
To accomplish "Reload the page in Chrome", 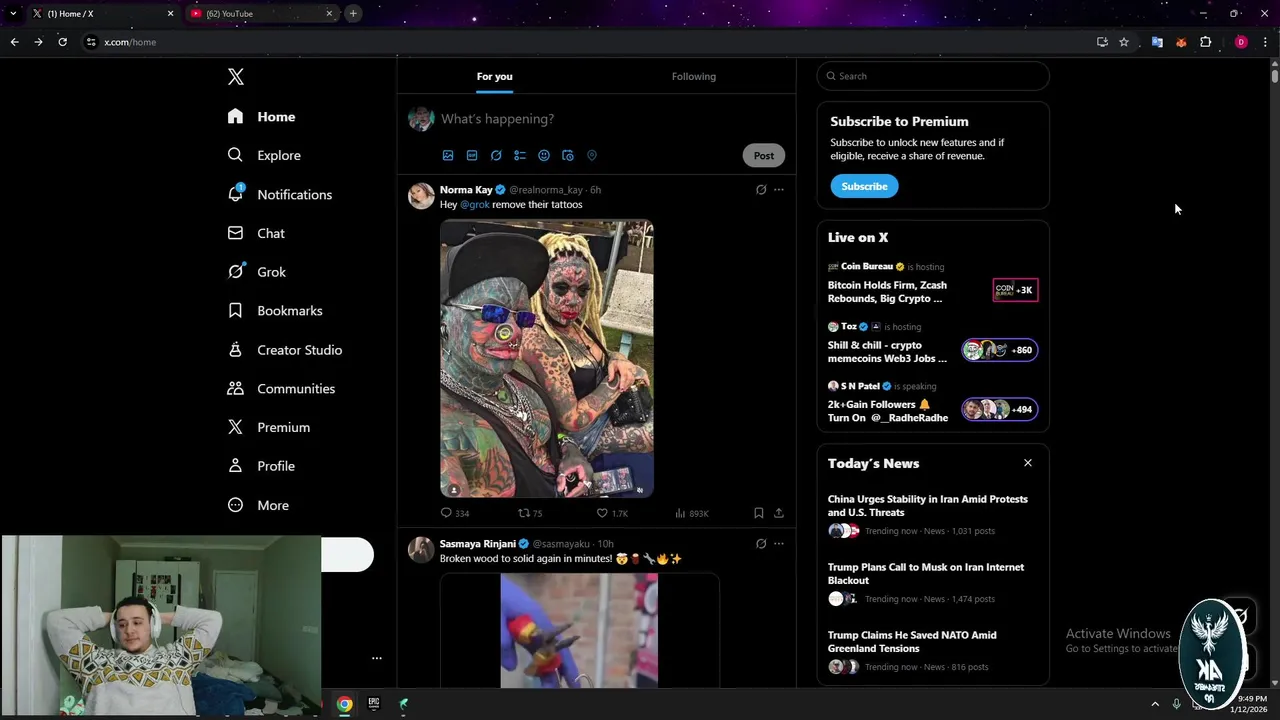I will [62, 42].
